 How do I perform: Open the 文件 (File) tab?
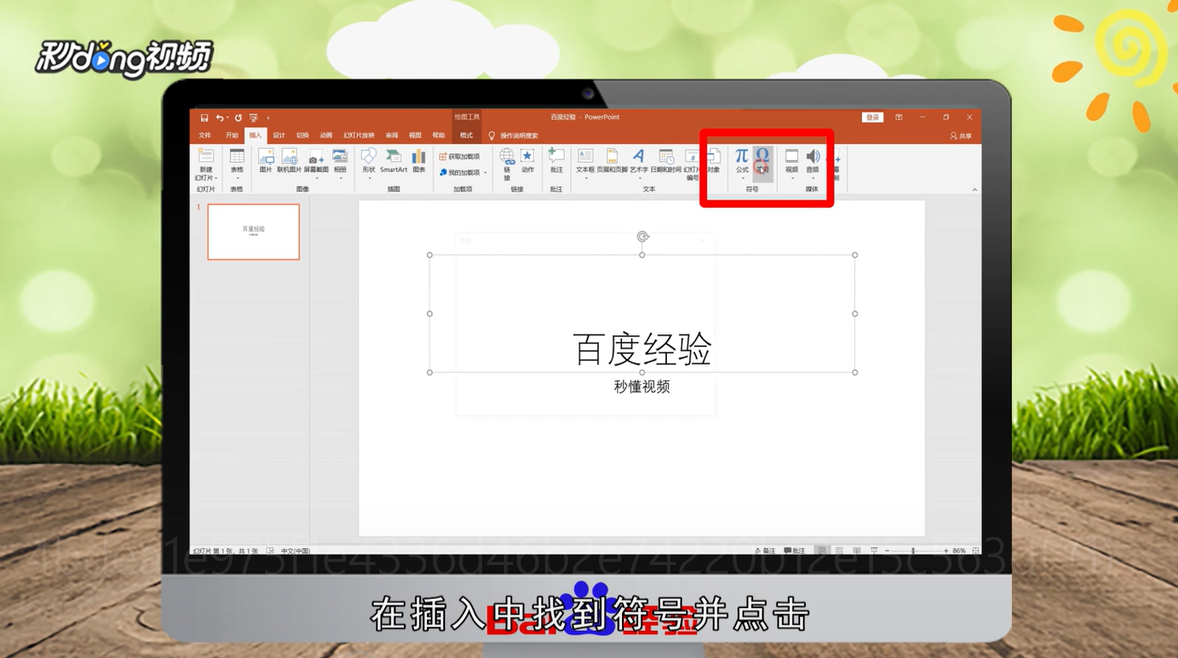pyautogui.click(x=205, y=136)
